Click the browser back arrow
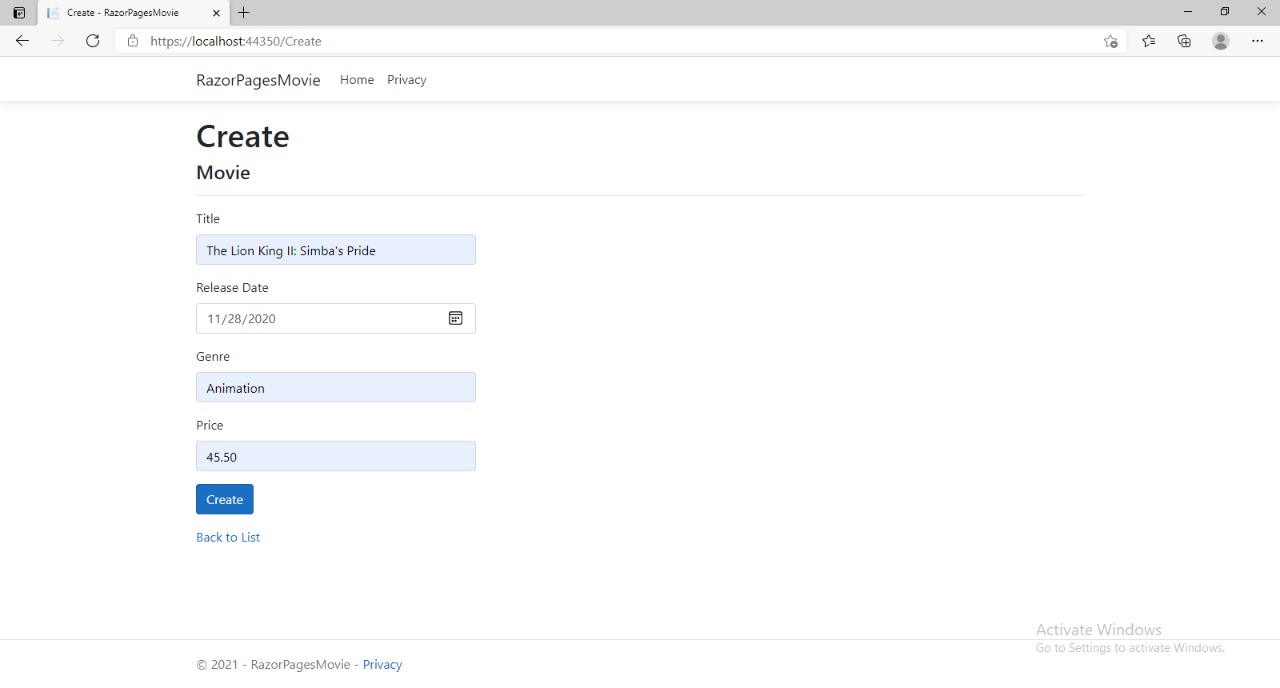Image resolution: width=1280 pixels, height=688 pixels. [22, 41]
